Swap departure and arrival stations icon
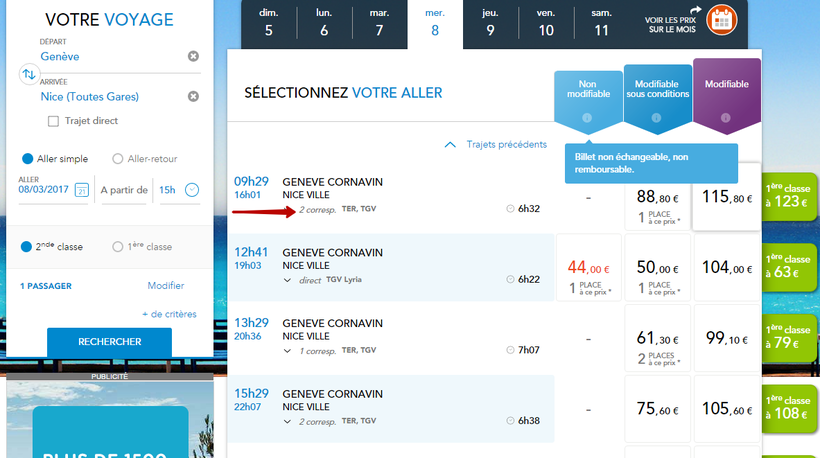The image size is (820, 458). pos(28,75)
